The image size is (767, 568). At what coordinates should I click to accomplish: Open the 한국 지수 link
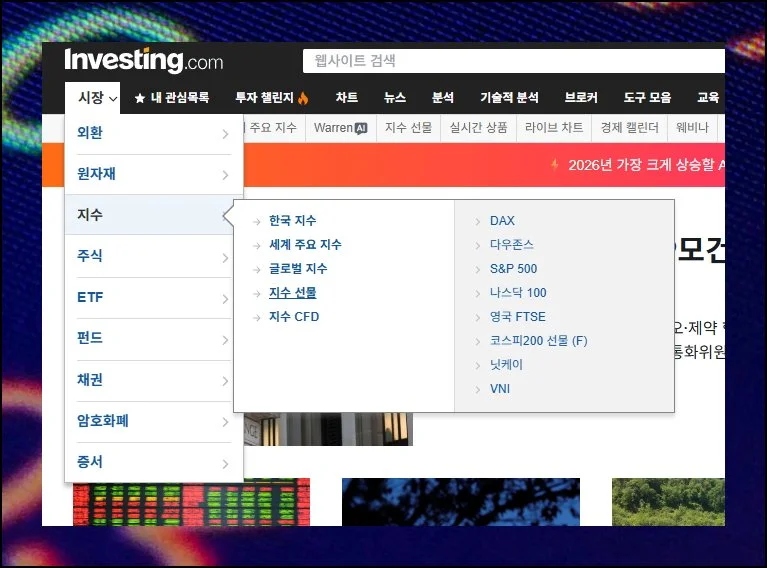(x=292, y=221)
